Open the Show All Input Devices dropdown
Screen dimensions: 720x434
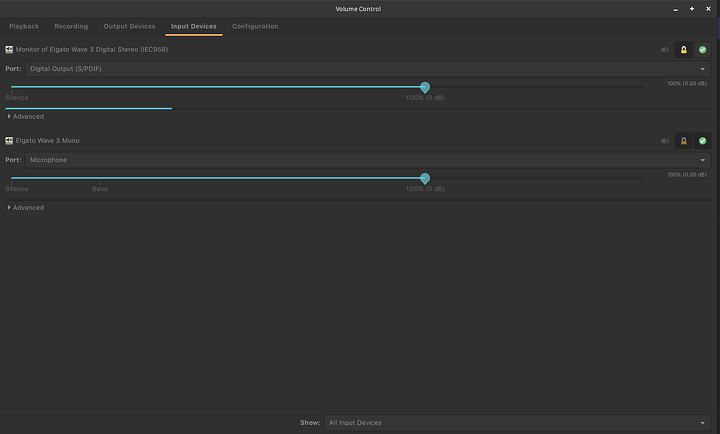coord(518,423)
